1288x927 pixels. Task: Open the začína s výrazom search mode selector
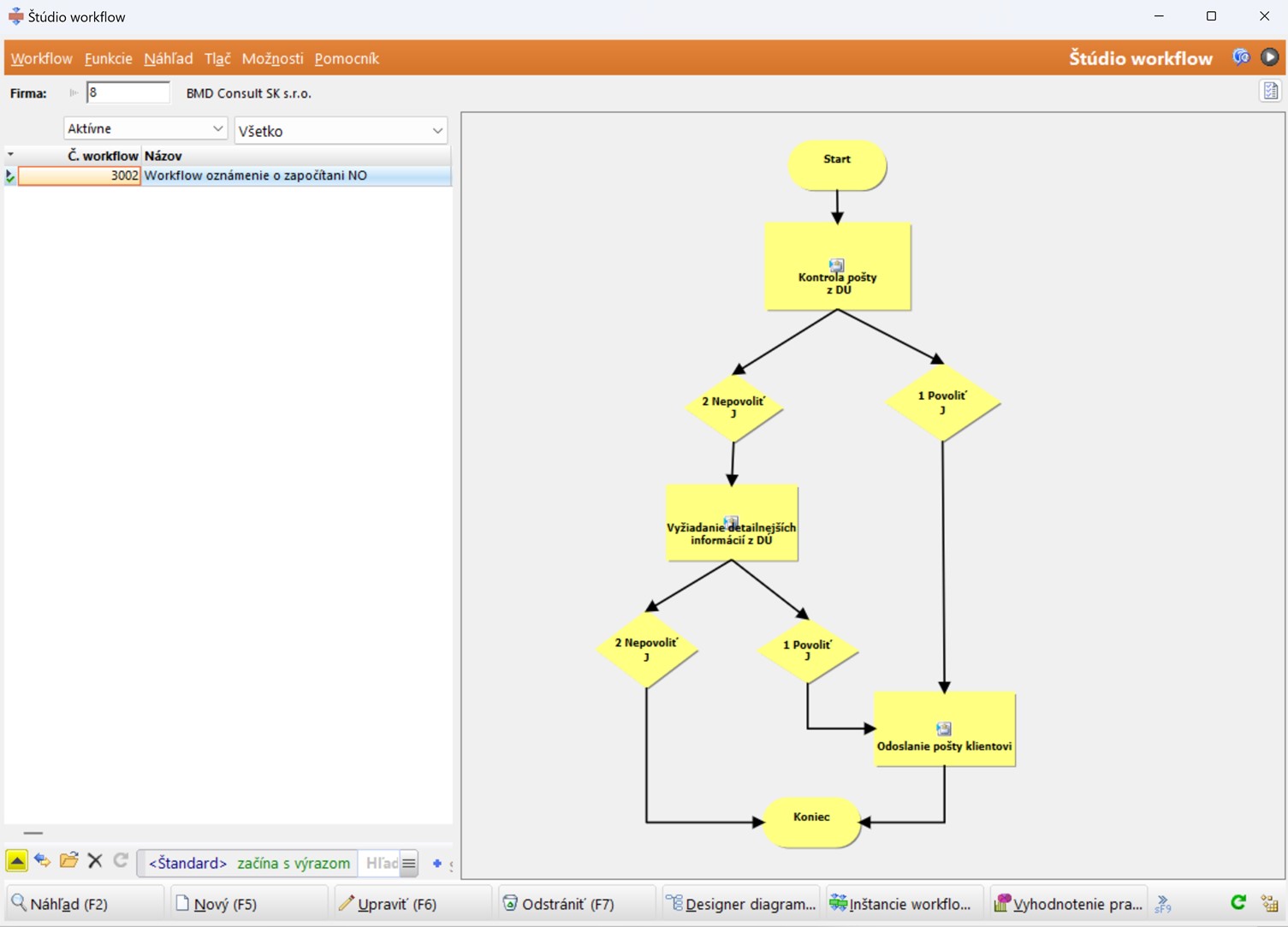point(294,863)
